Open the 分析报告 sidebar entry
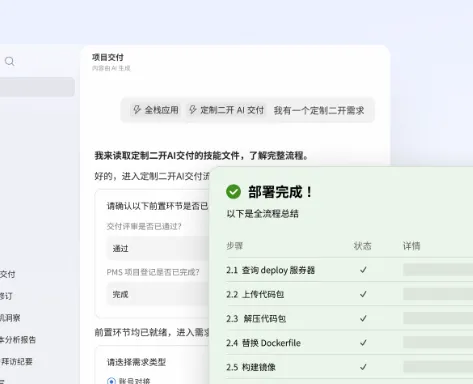 [x=18, y=340]
